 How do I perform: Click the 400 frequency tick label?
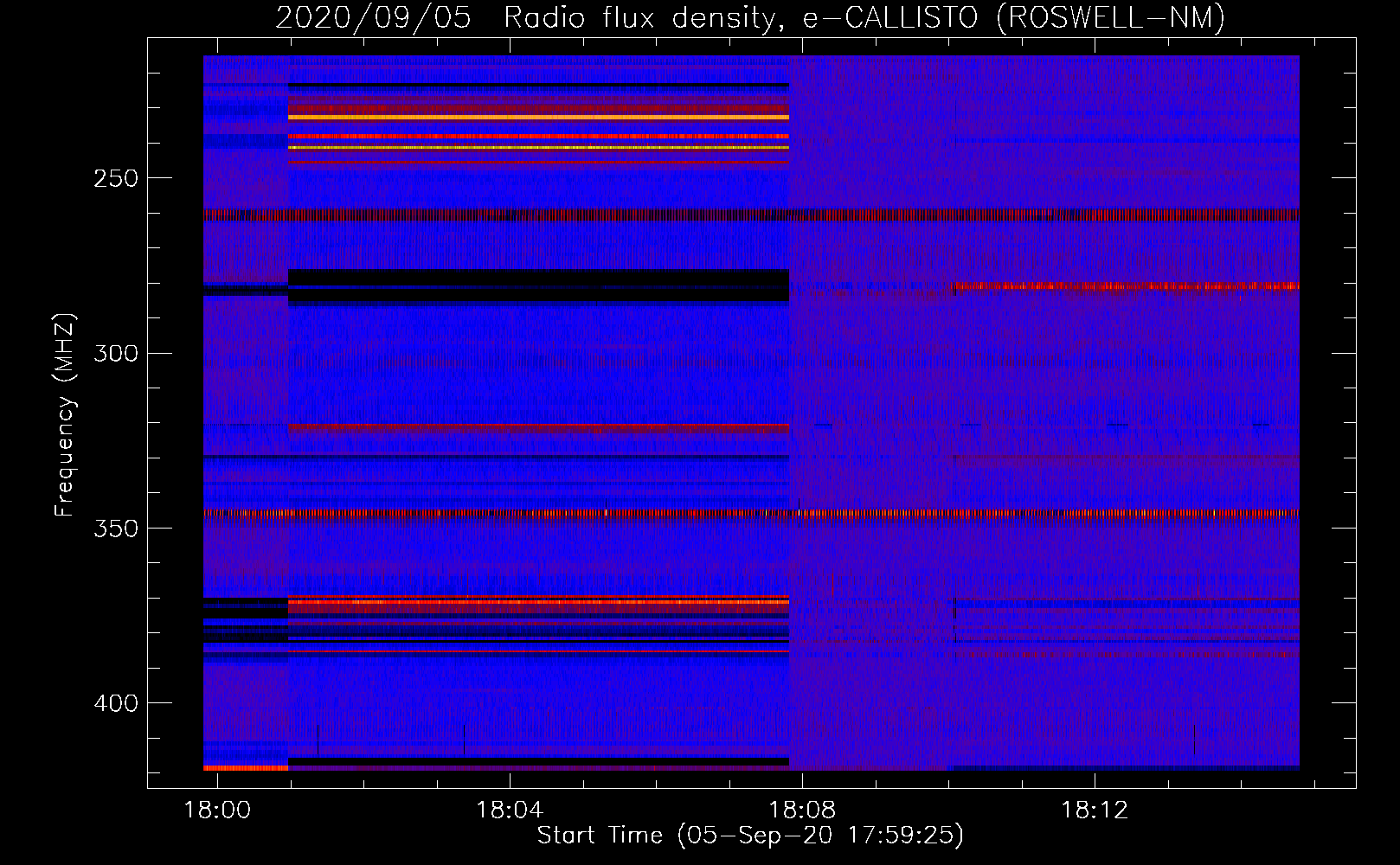(x=116, y=703)
